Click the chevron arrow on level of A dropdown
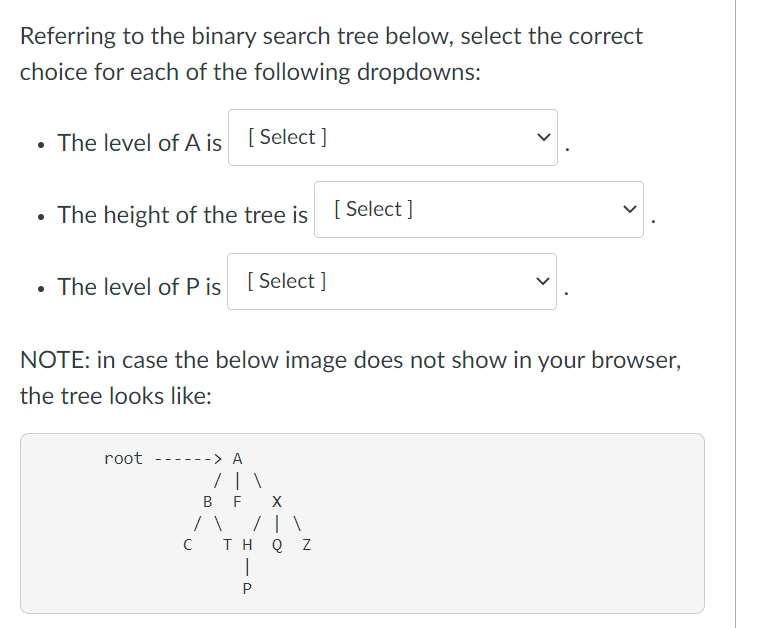The image size is (772, 628). click(542, 138)
